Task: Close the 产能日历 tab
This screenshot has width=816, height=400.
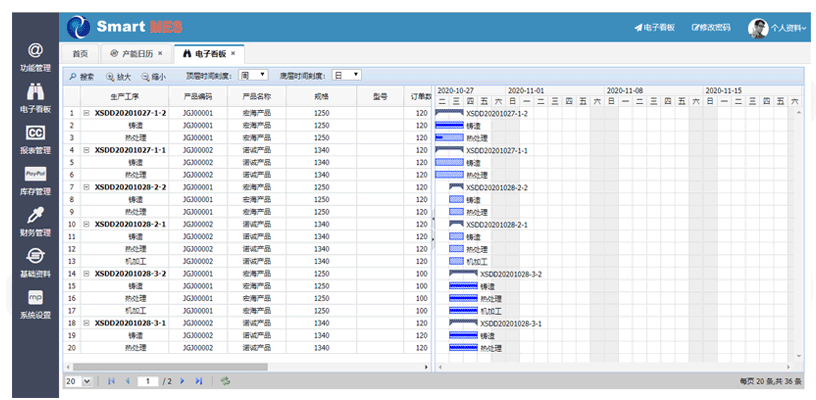Action: (x=160, y=53)
